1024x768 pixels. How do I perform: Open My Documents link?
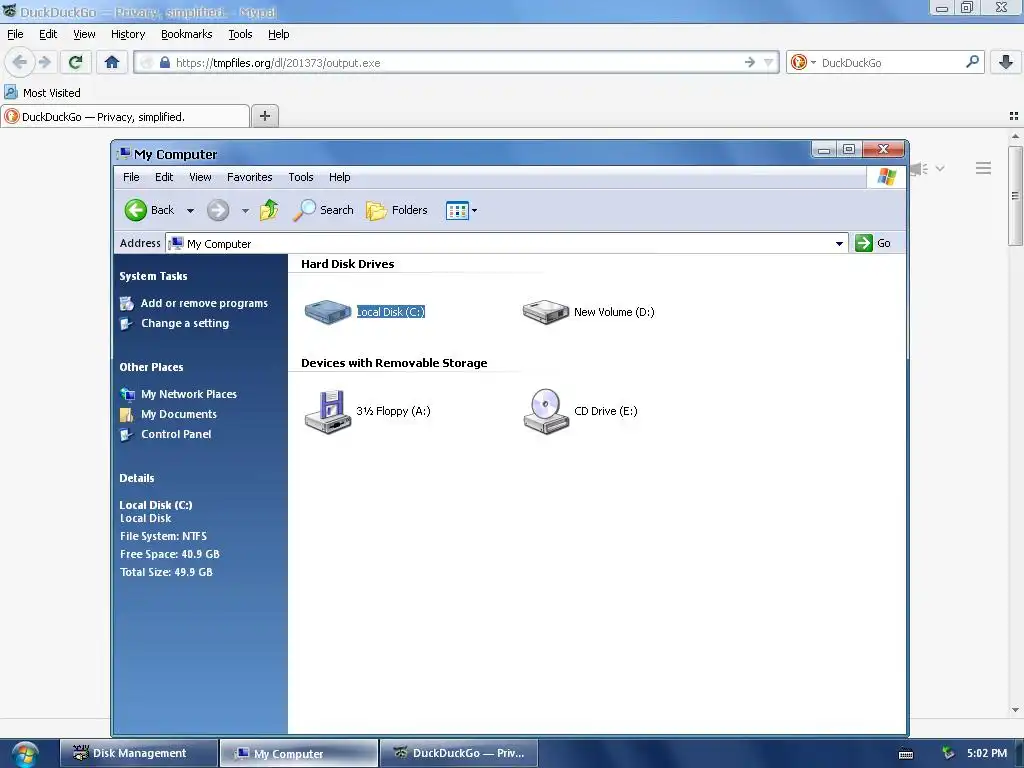coord(179,414)
